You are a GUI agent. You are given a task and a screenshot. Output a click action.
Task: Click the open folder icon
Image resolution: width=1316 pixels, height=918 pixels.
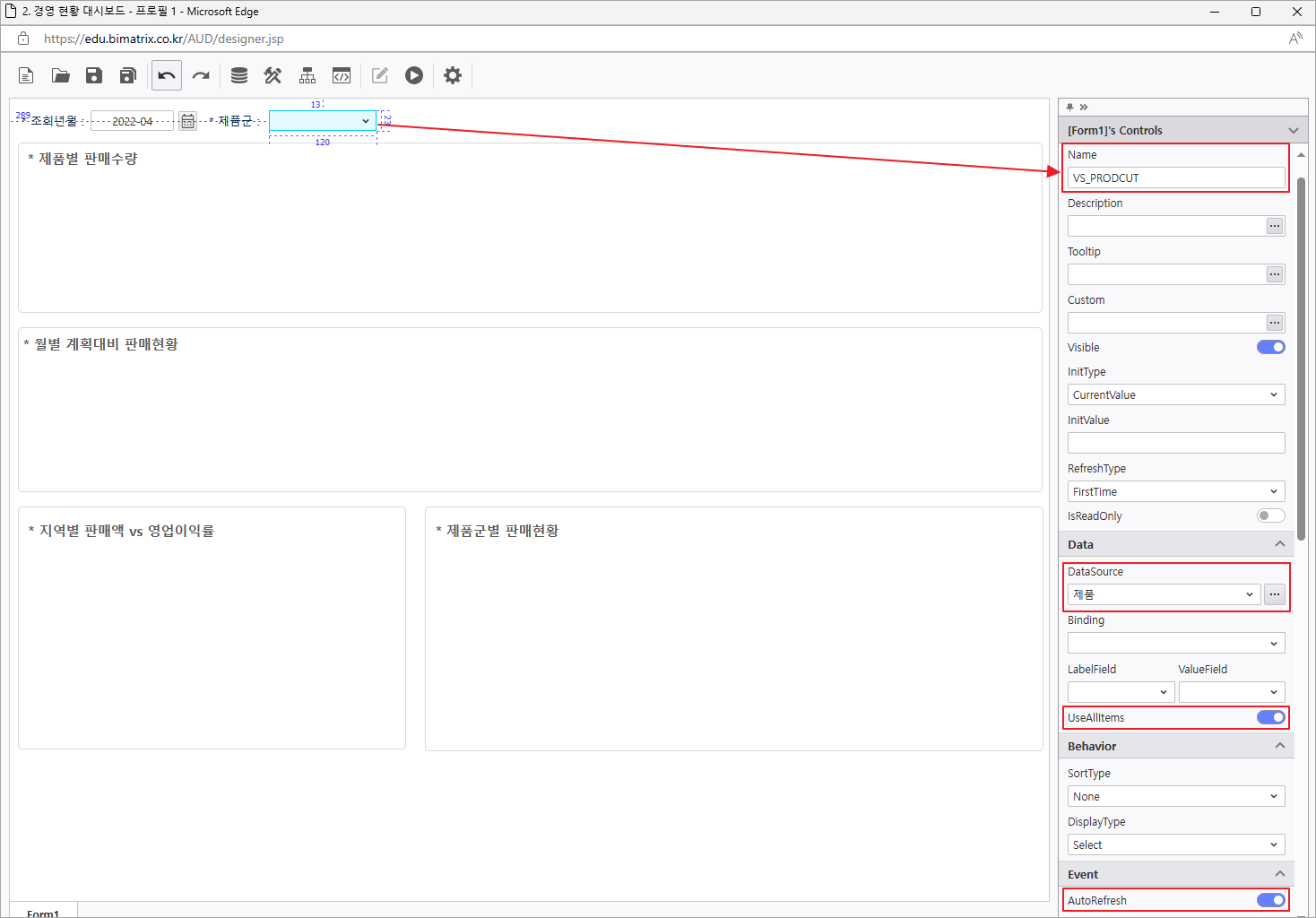[60, 75]
